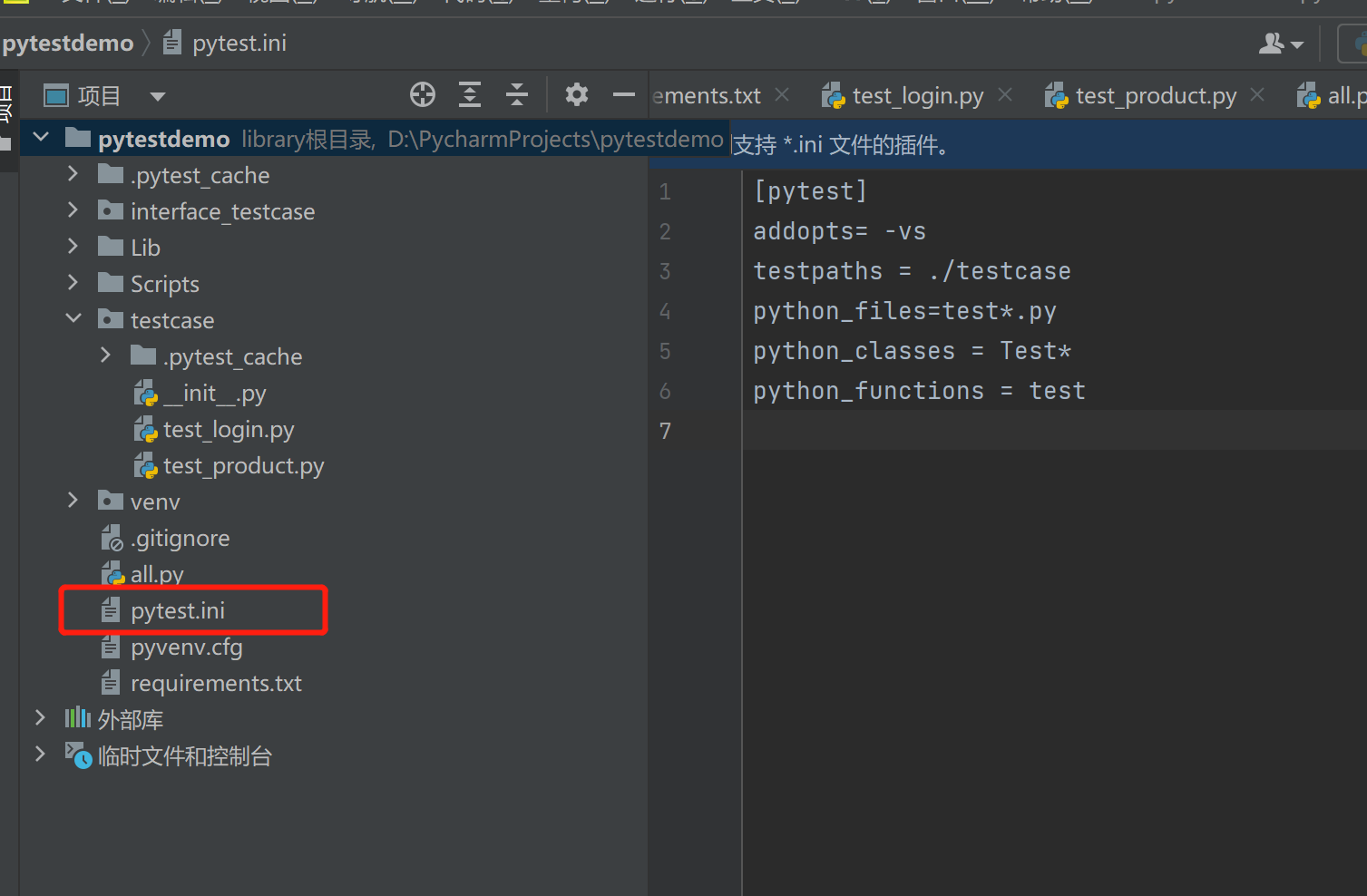Click the testpaths = ./testcase line
The height and width of the screenshot is (896, 1367).
pyautogui.click(x=912, y=271)
